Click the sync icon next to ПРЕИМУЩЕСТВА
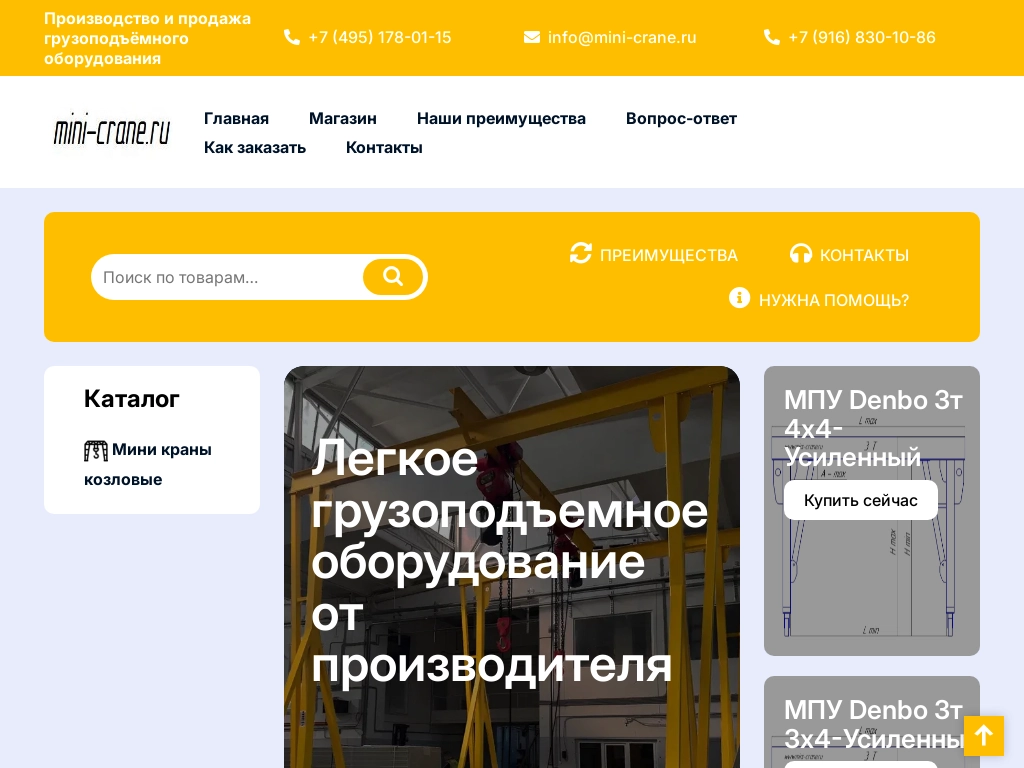 coord(581,253)
